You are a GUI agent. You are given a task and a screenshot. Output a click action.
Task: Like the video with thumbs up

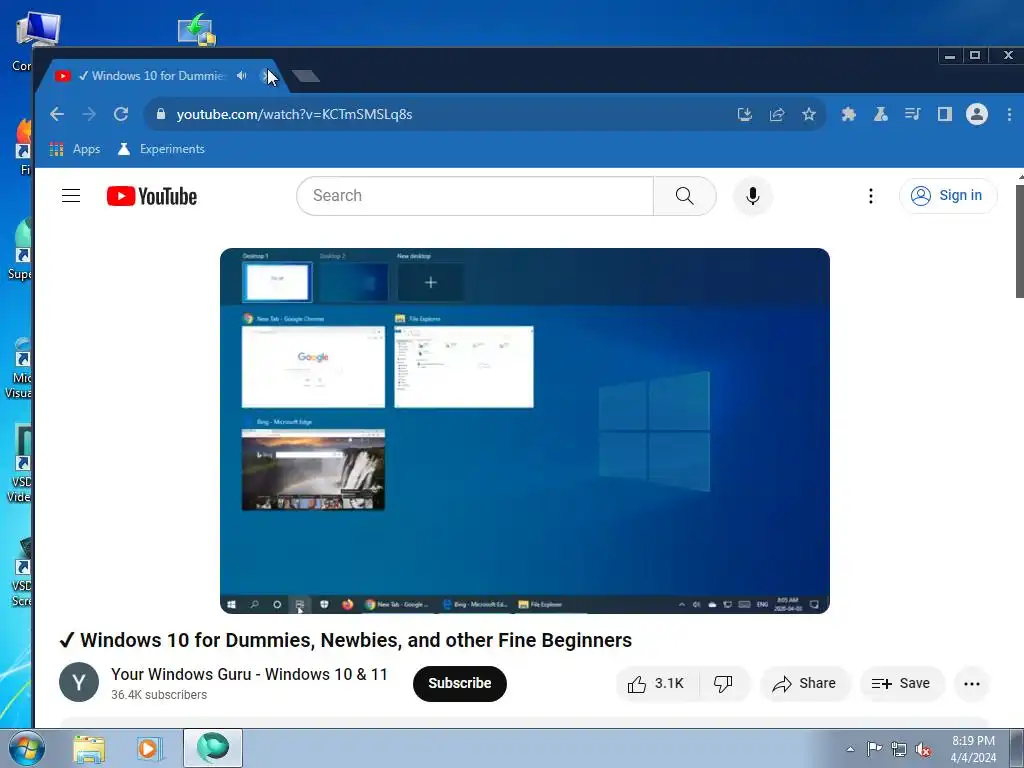[x=656, y=683]
